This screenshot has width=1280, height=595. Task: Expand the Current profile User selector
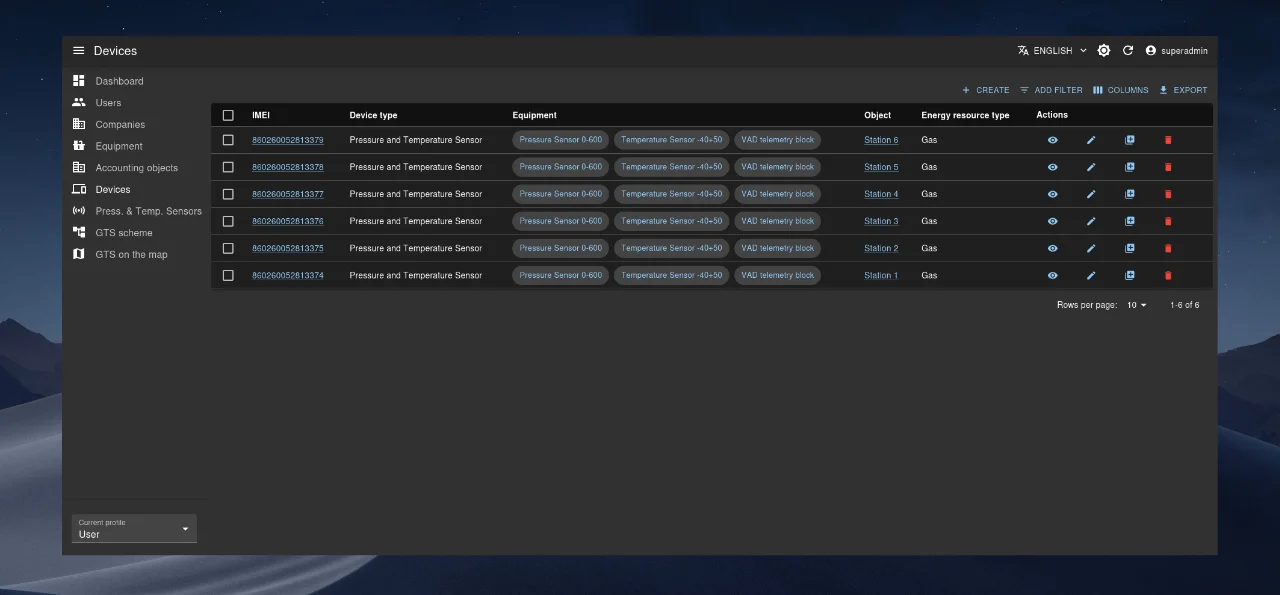point(134,529)
